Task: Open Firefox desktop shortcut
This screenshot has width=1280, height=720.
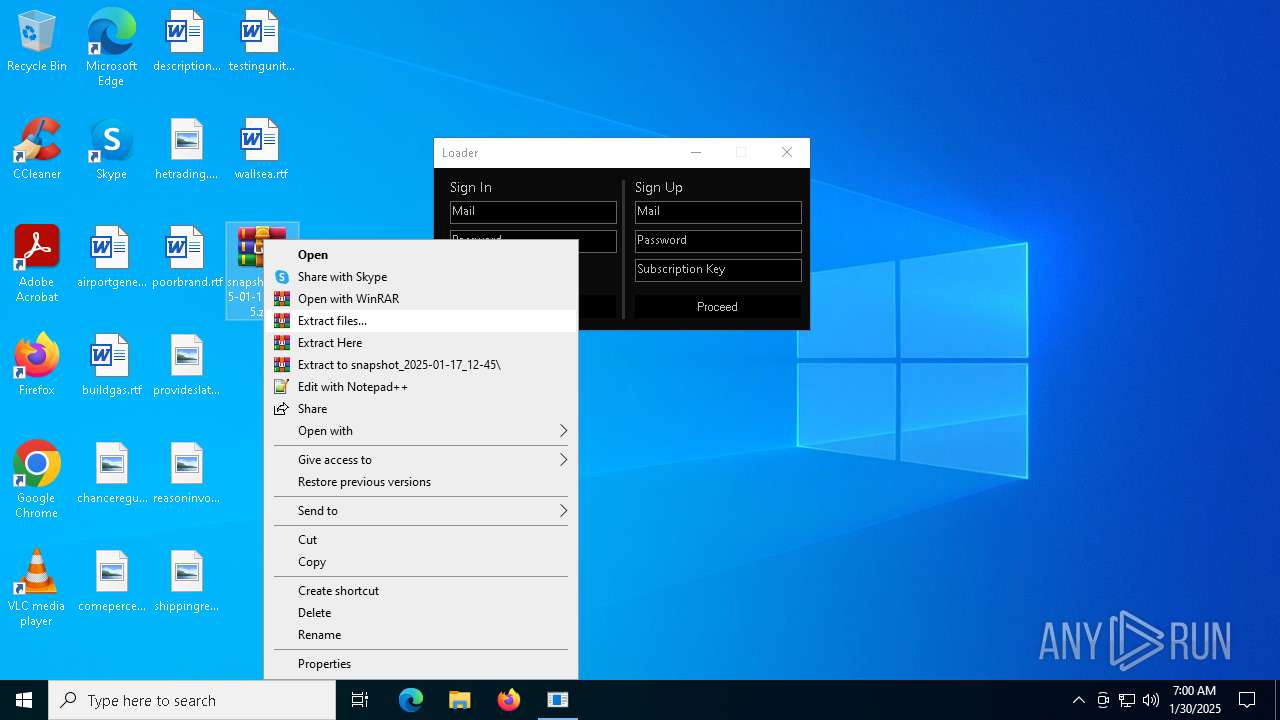Action: [x=37, y=366]
